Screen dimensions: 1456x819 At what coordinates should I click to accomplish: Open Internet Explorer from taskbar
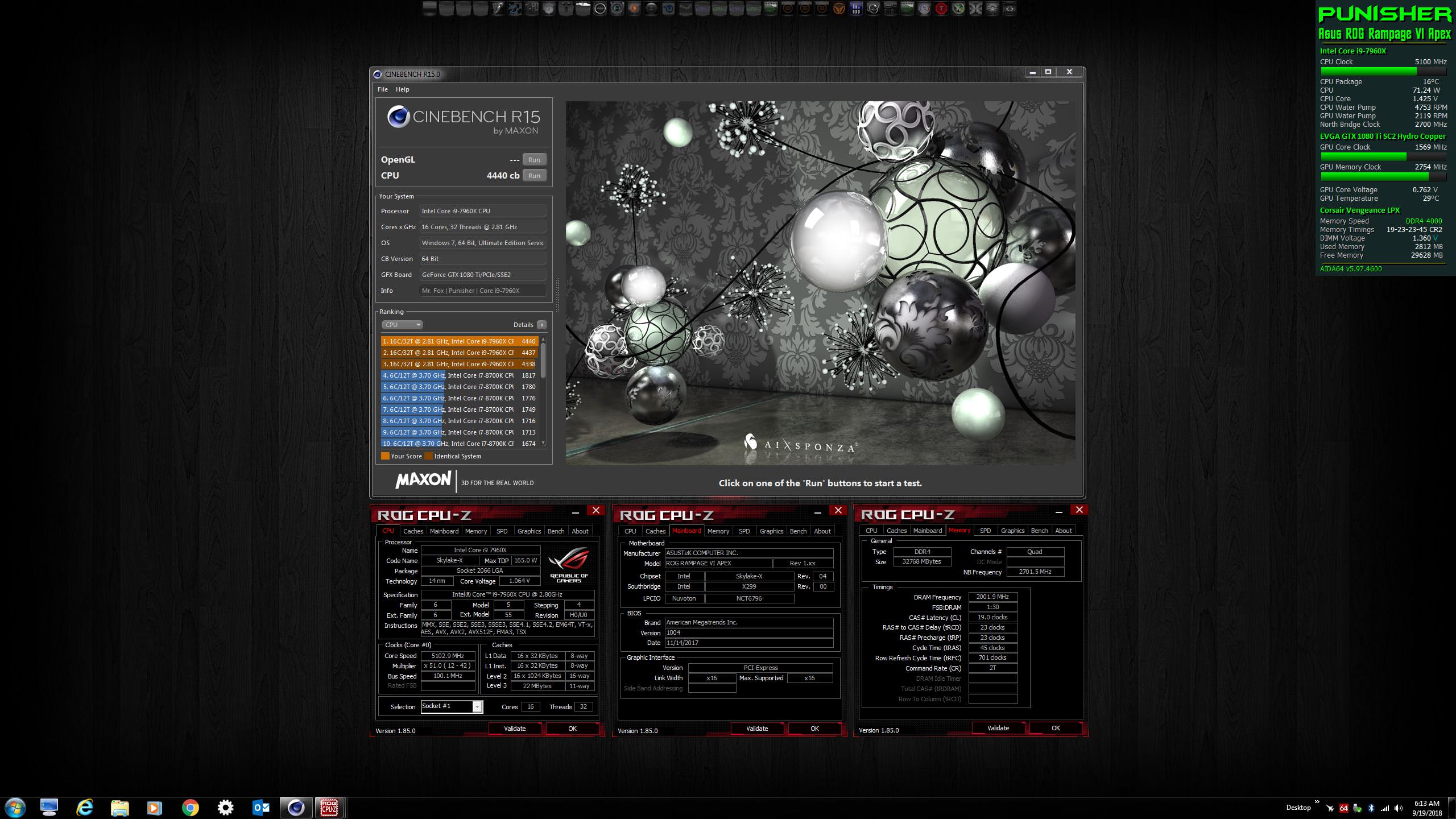(x=85, y=808)
